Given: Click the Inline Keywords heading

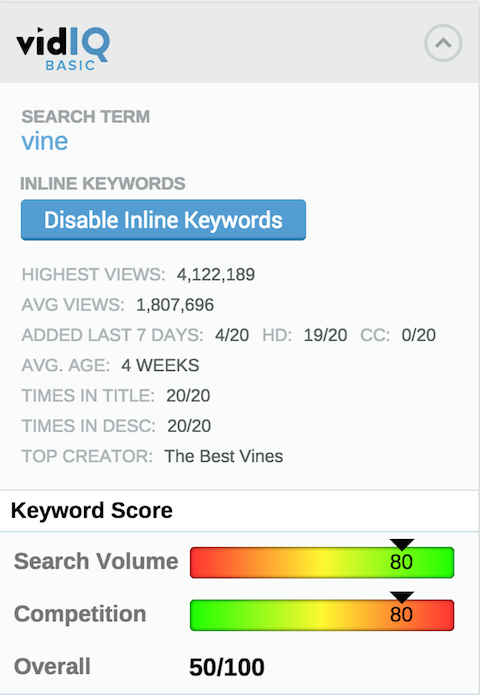Looking at the screenshot, I should [103, 184].
